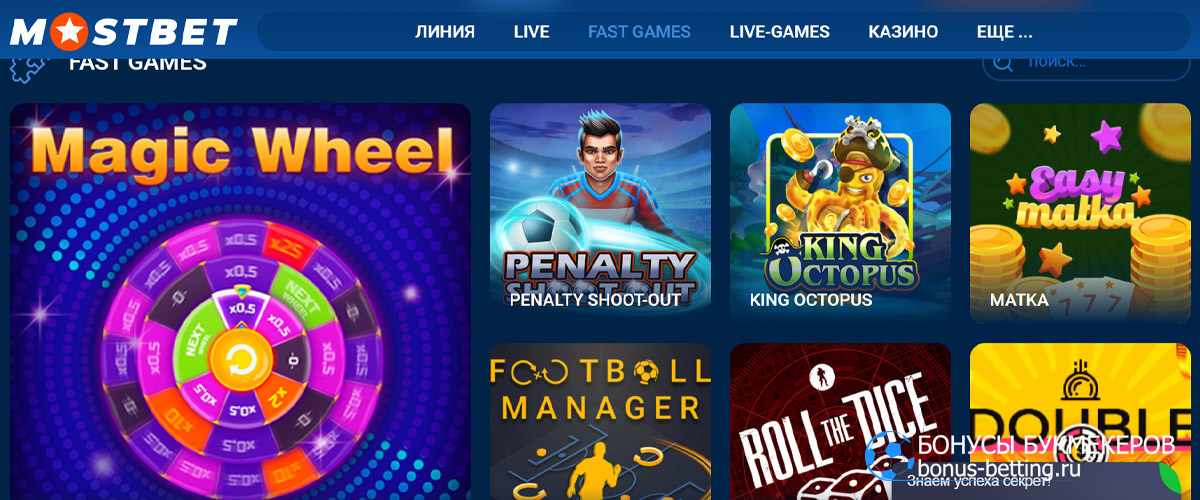This screenshot has height=500, width=1200.
Task: Launch the King Octopus game
Action: pos(840,213)
